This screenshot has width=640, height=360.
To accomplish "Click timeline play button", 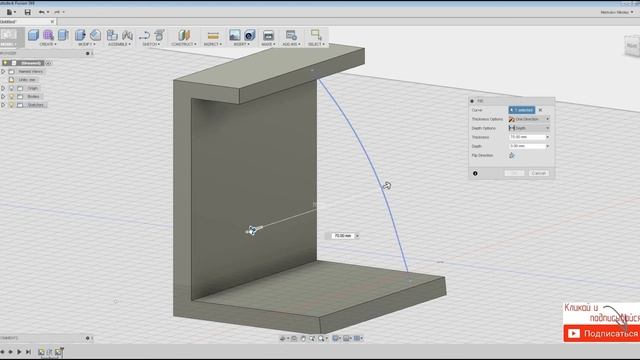I will [19, 352].
